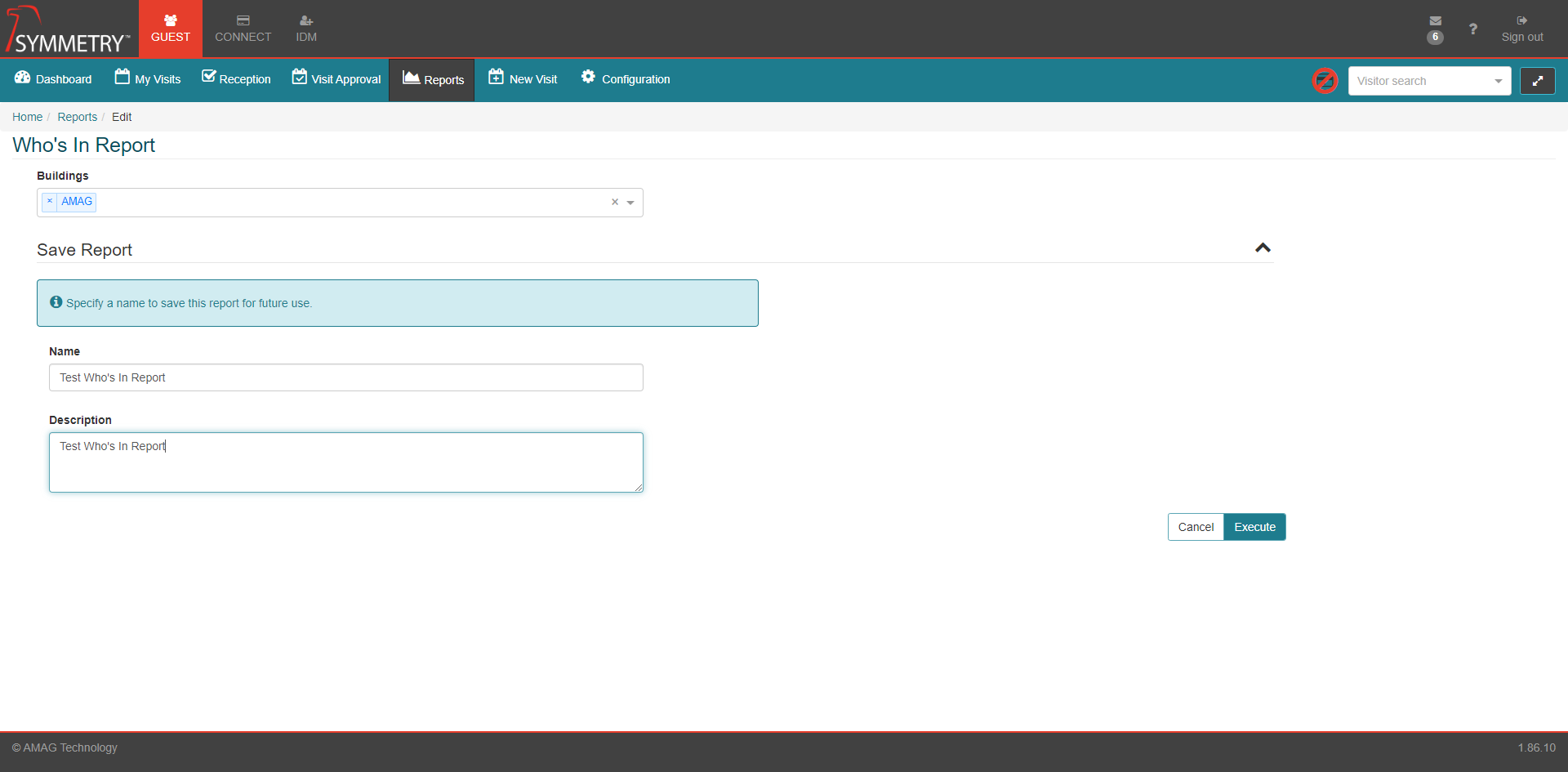Image resolution: width=1568 pixels, height=772 pixels.
Task: Open the New Visit tab
Action: click(x=523, y=79)
